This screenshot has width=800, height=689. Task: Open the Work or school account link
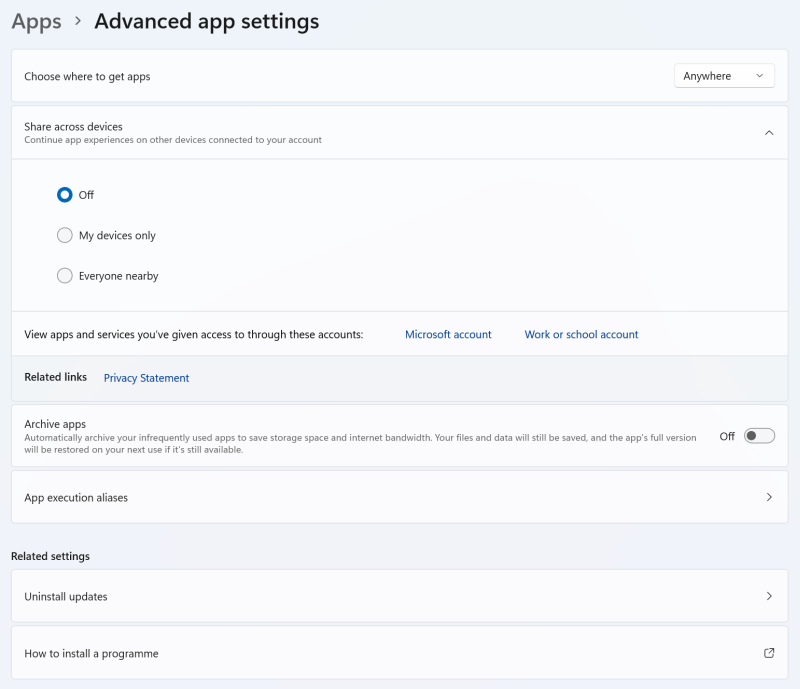pyautogui.click(x=581, y=334)
